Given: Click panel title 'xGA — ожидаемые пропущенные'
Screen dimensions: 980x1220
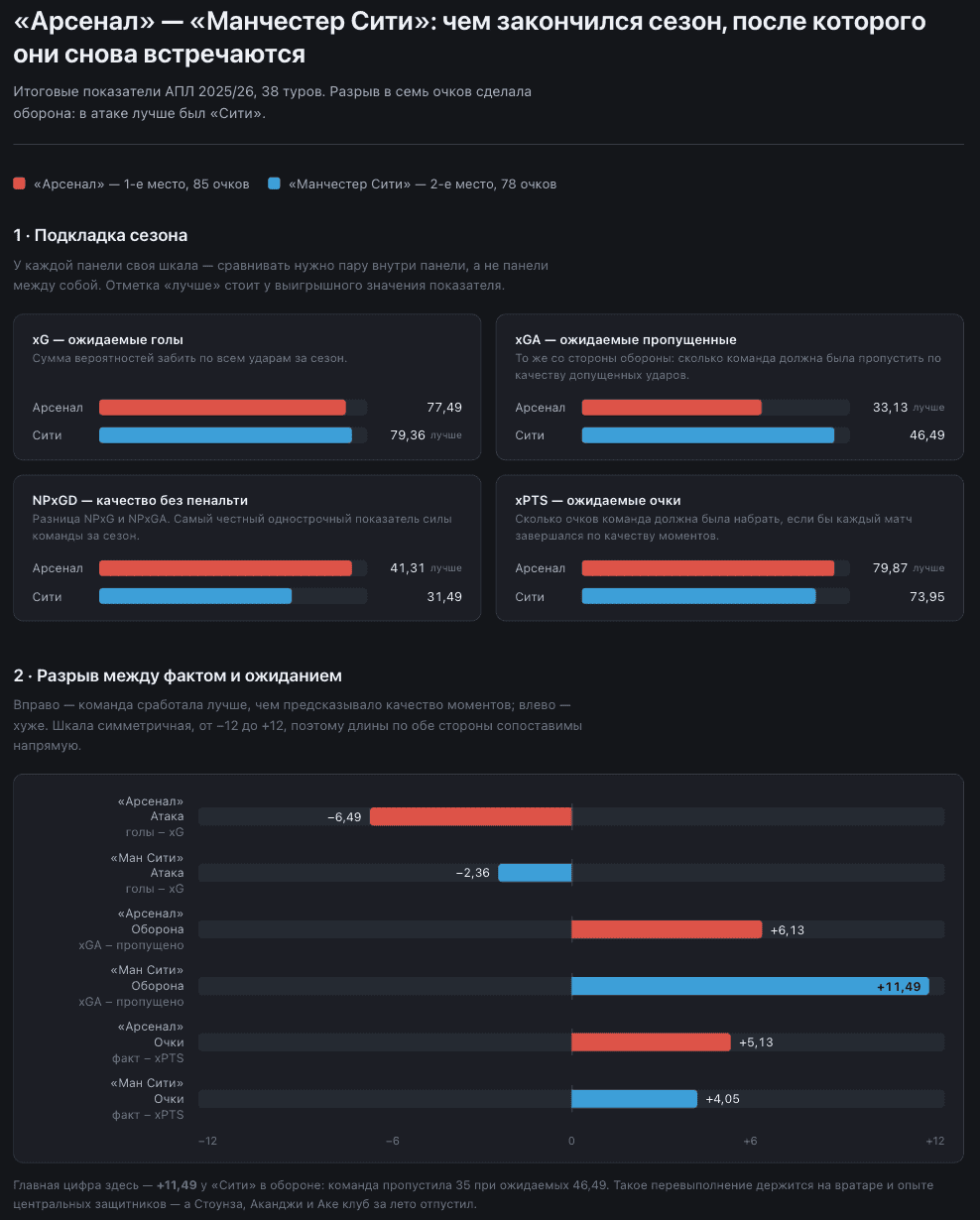Looking at the screenshot, I should [626, 339].
